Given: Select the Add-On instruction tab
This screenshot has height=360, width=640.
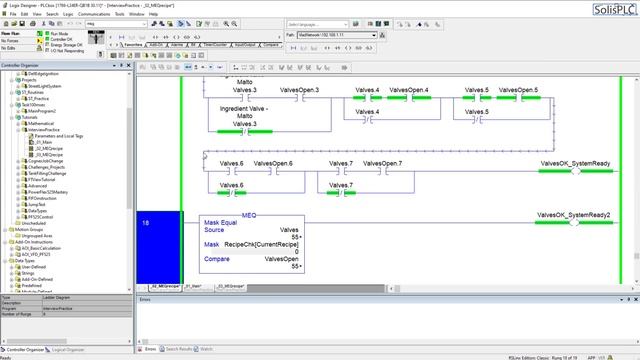Looking at the screenshot, I should [157, 44].
